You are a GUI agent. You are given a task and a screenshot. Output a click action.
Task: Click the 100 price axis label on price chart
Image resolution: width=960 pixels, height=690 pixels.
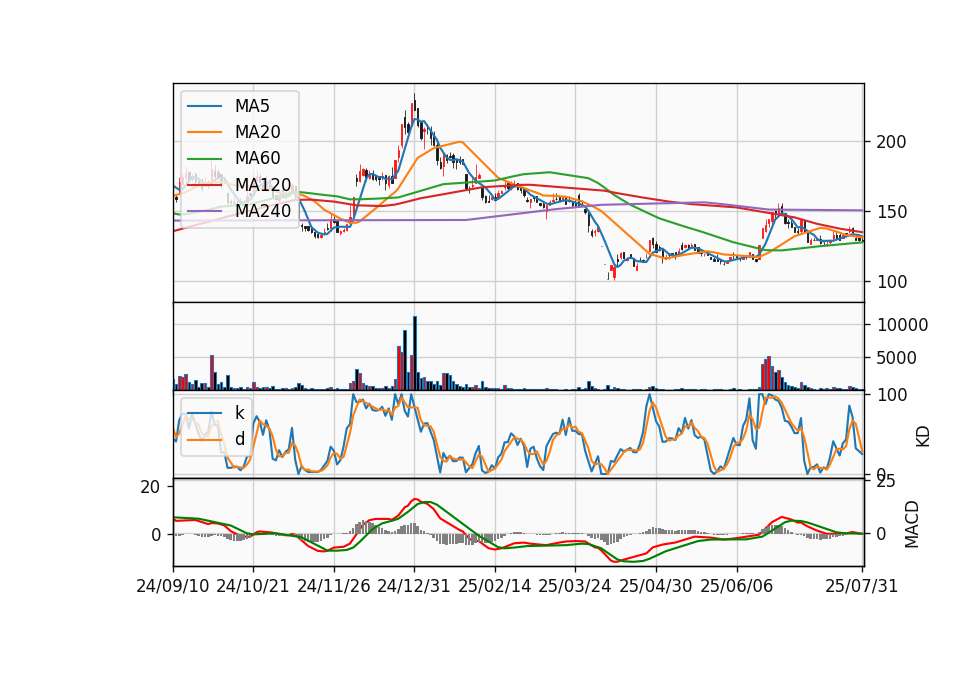pyautogui.click(x=891, y=282)
